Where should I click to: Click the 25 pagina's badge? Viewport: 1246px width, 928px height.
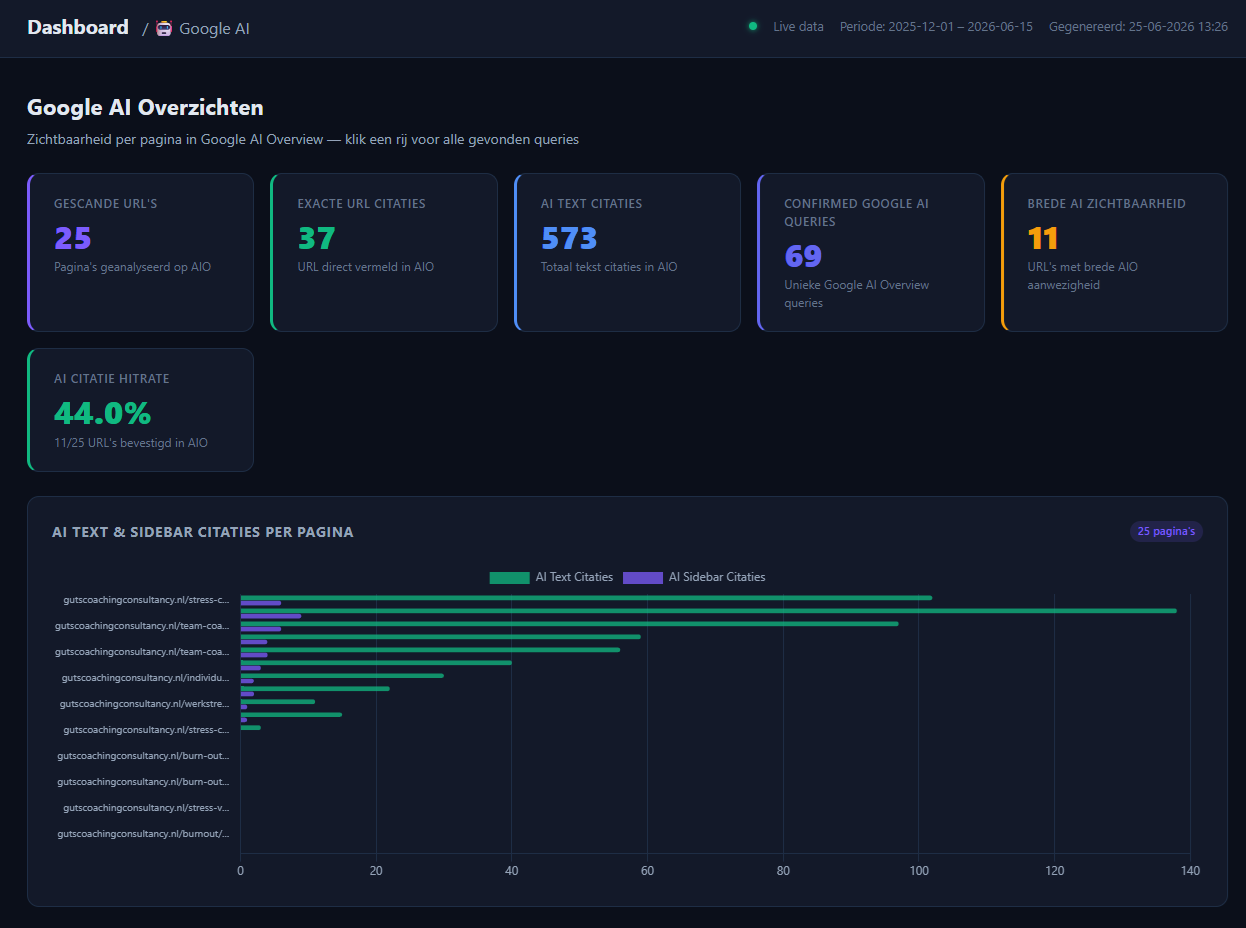pos(1166,531)
